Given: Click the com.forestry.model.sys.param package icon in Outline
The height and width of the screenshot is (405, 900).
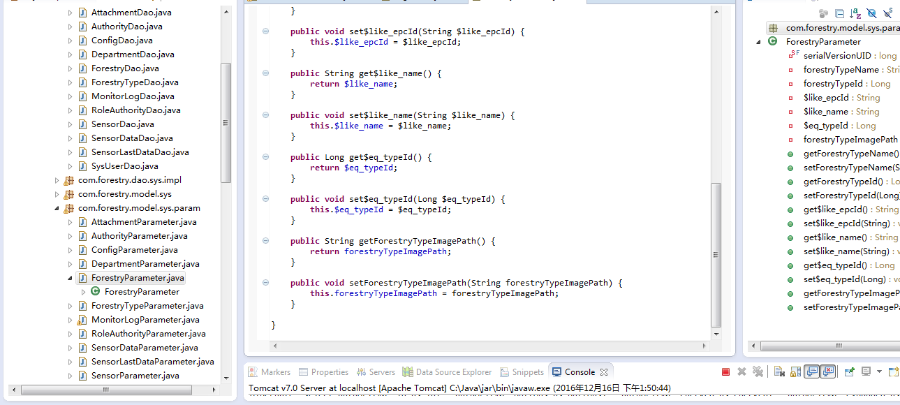Looking at the screenshot, I should pyautogui.click(x=773, y=28).
